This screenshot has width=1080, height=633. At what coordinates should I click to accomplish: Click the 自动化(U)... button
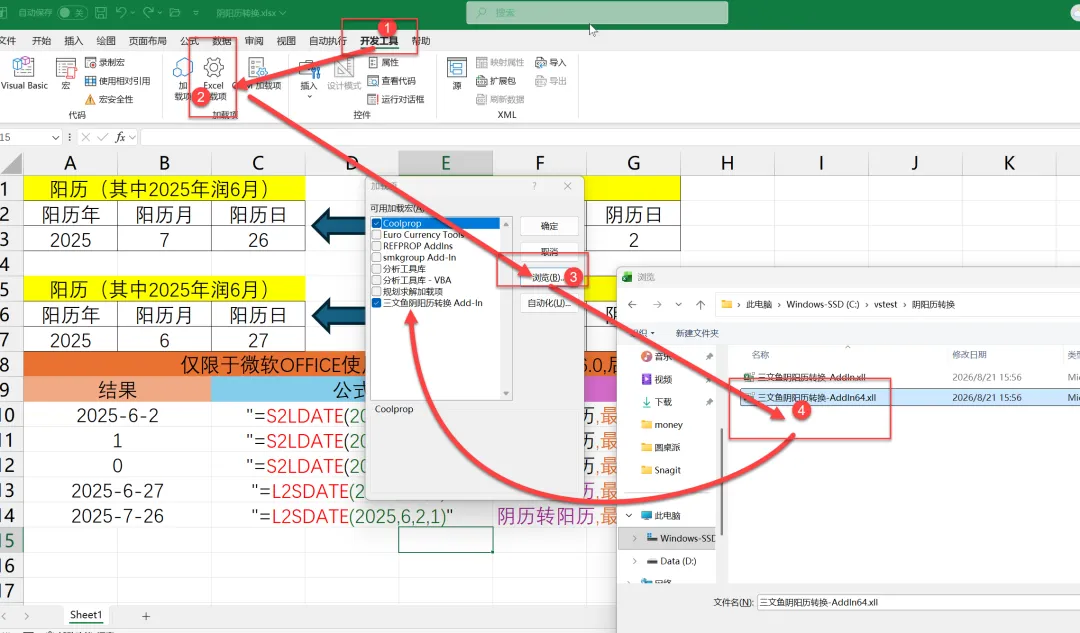(x=549, y=303)
